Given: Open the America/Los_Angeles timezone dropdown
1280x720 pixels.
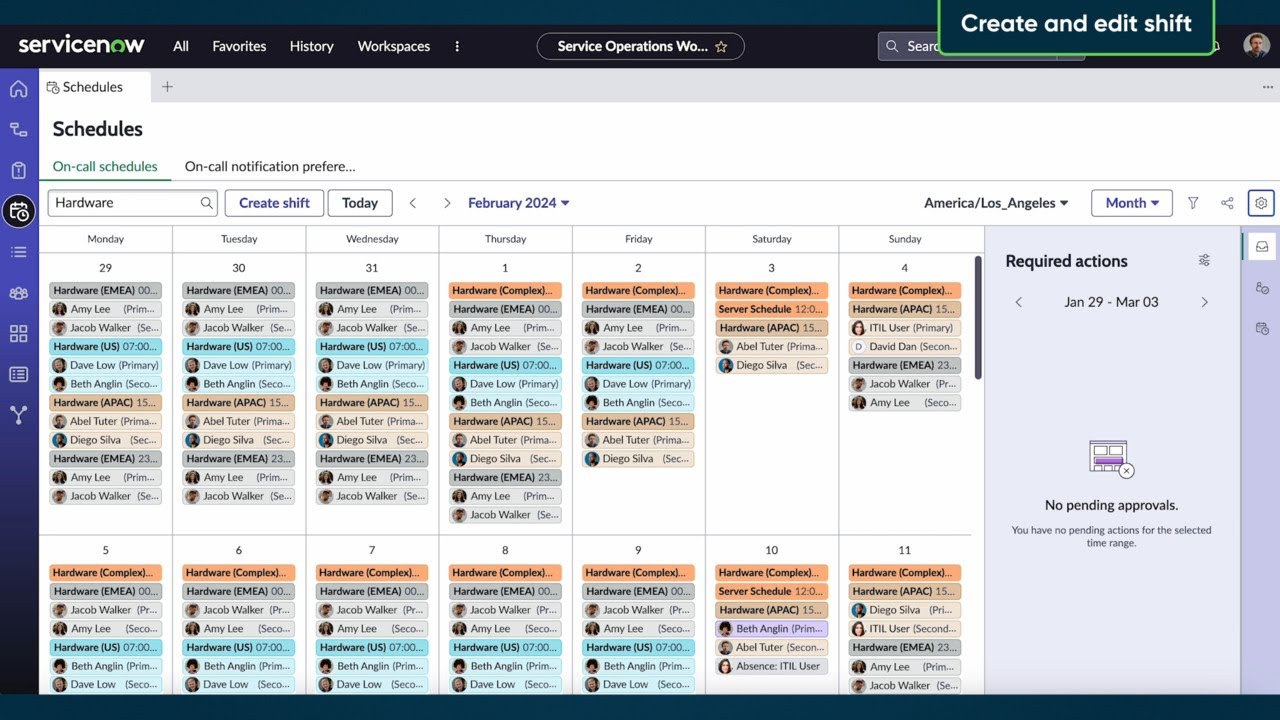Looking at the screenshot, I should (996, 202).
